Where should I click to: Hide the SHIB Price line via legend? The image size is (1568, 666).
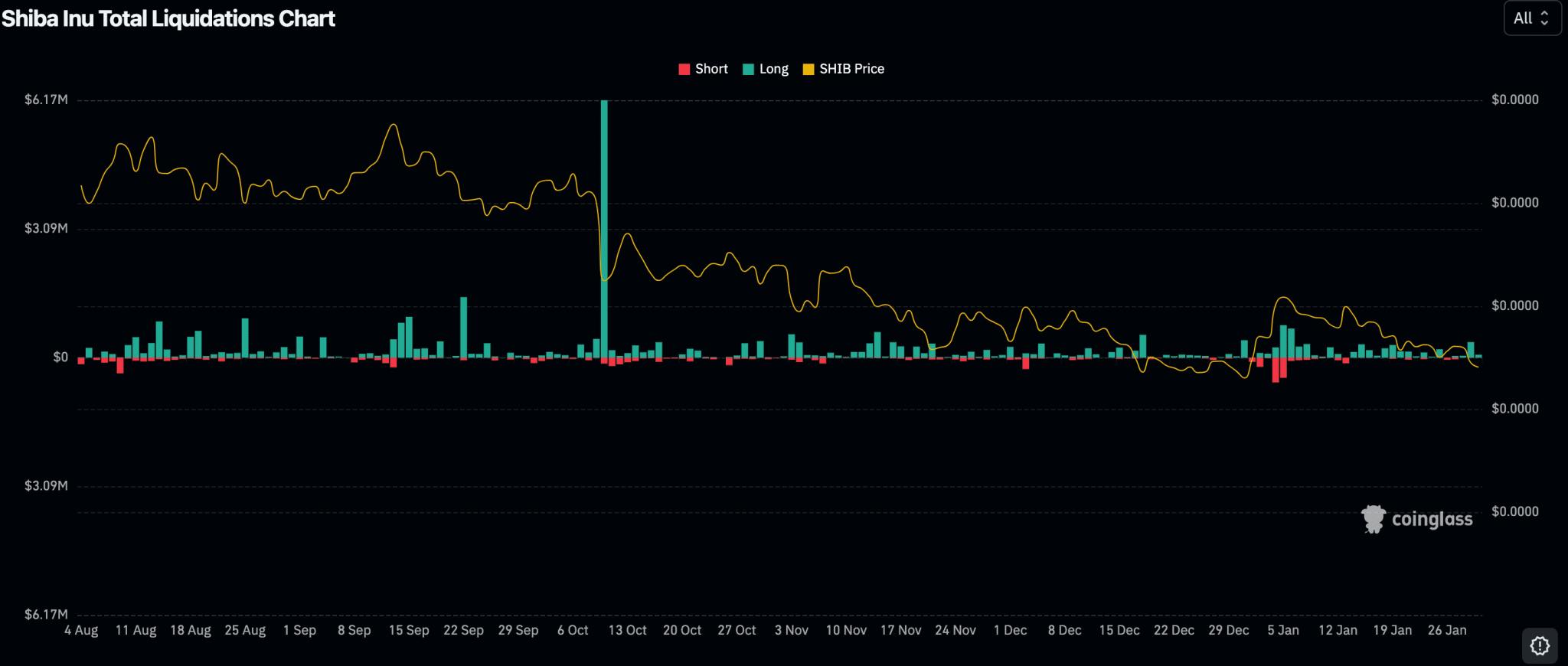[851, 69]
